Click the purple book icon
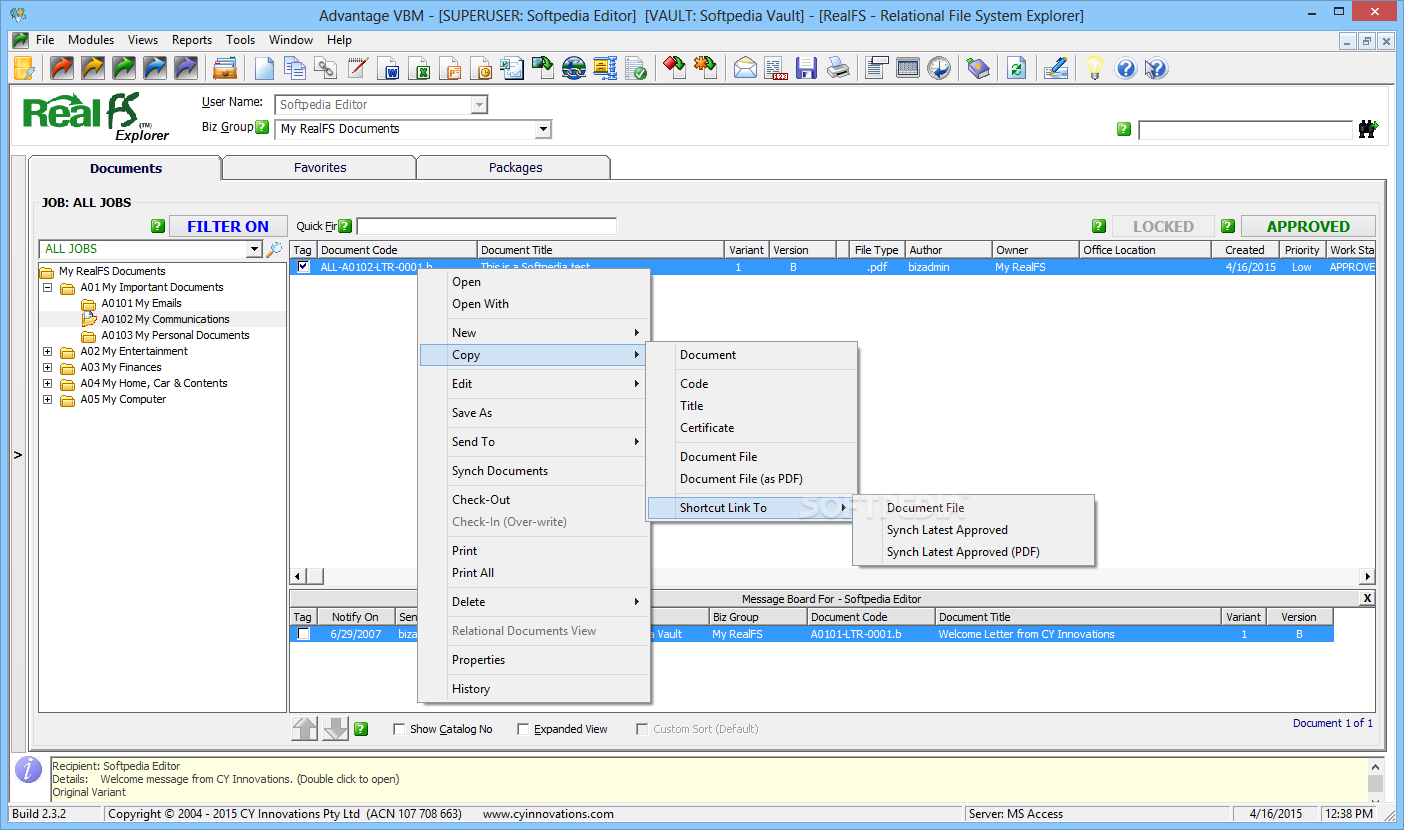1404x830 pixels. tap(977, 68)
